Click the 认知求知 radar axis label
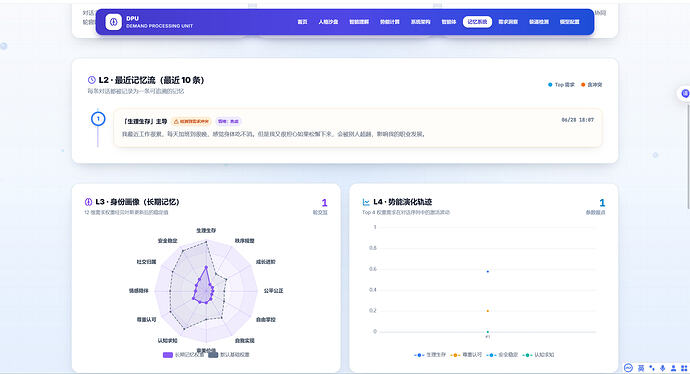The width and height of the screenshot is (690, 374). point(167,341)
